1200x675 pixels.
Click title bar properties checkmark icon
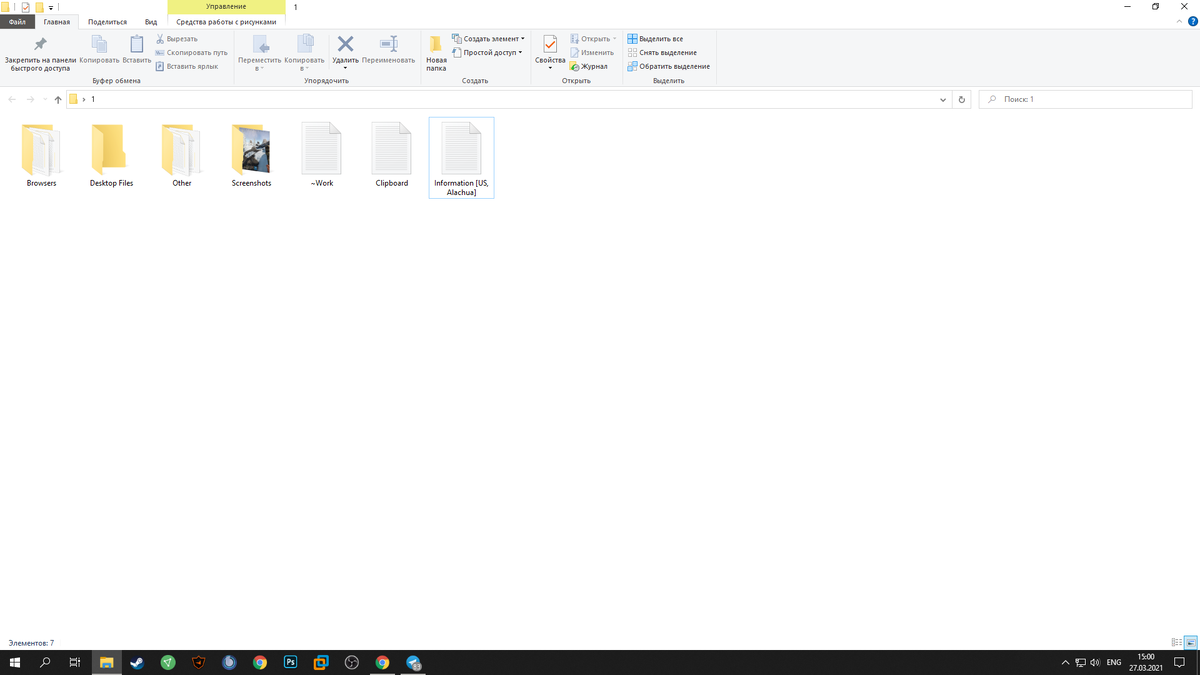26,7
